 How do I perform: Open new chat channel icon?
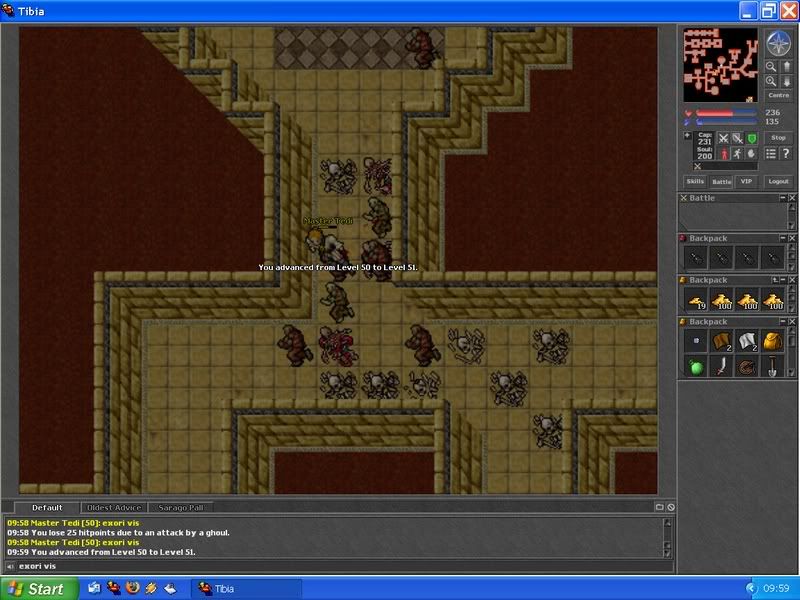click(659, 507)
